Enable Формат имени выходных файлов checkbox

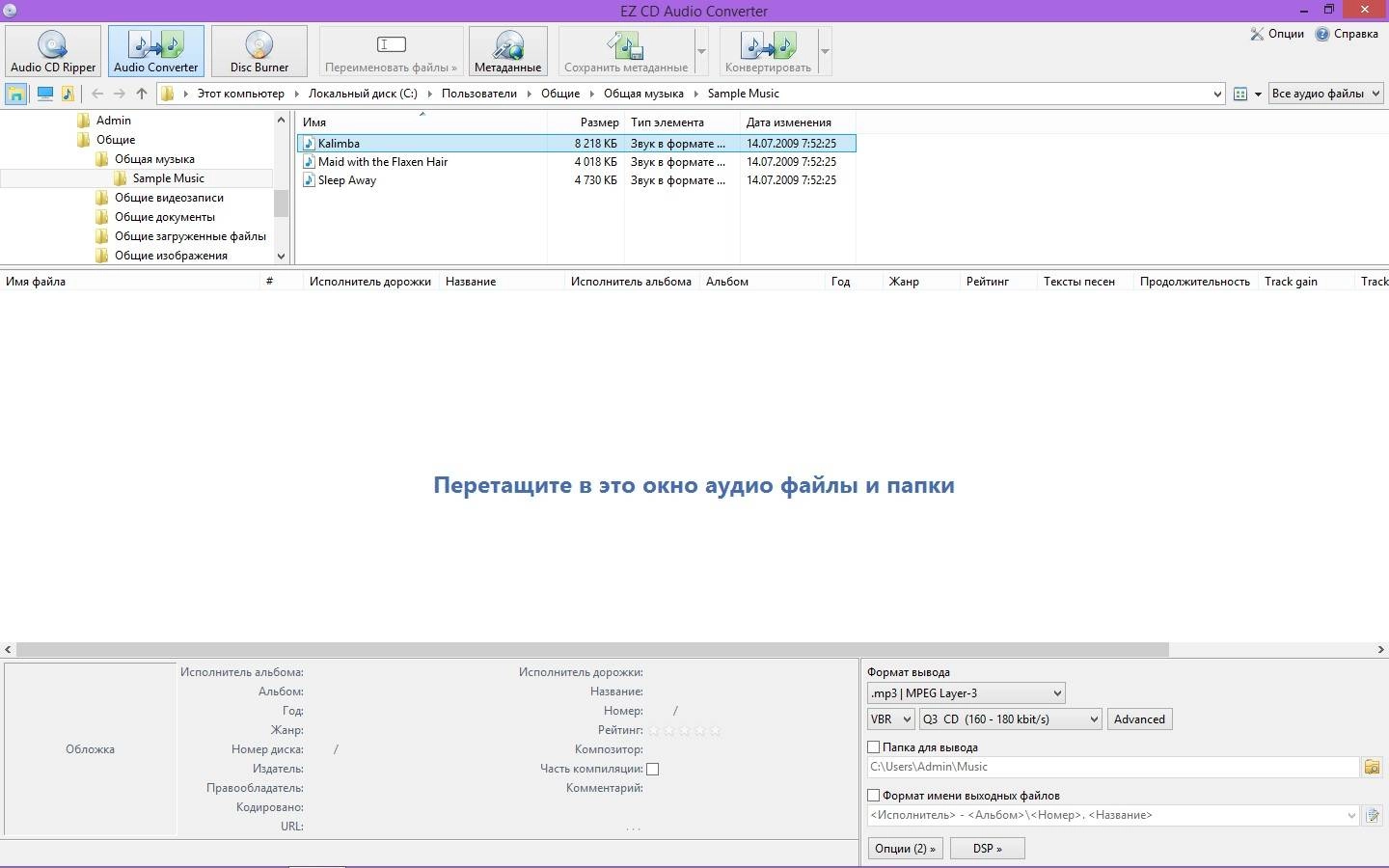pos(873,796)
